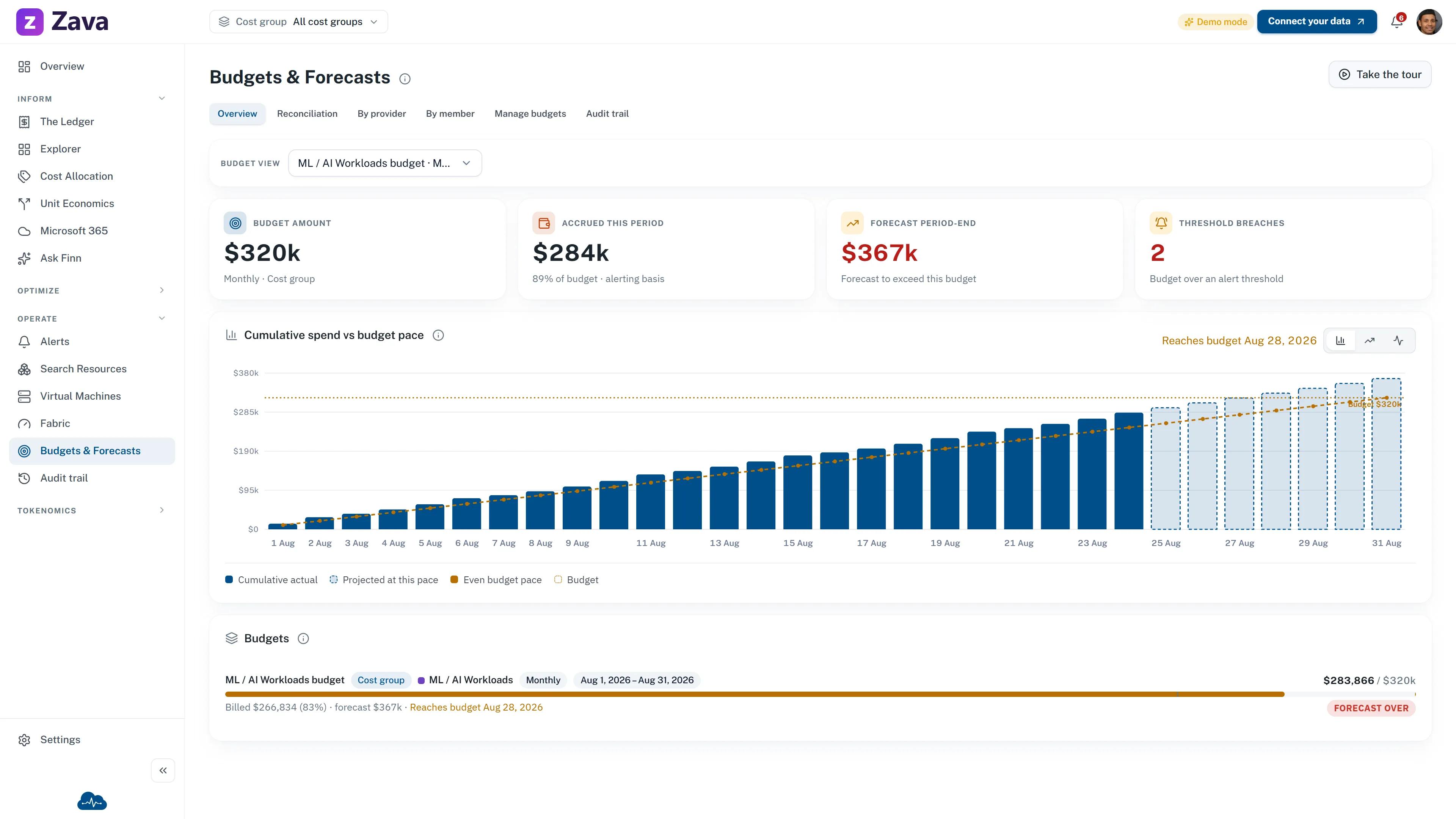Click the Forecast Period-End trend icon

(852, 223)
